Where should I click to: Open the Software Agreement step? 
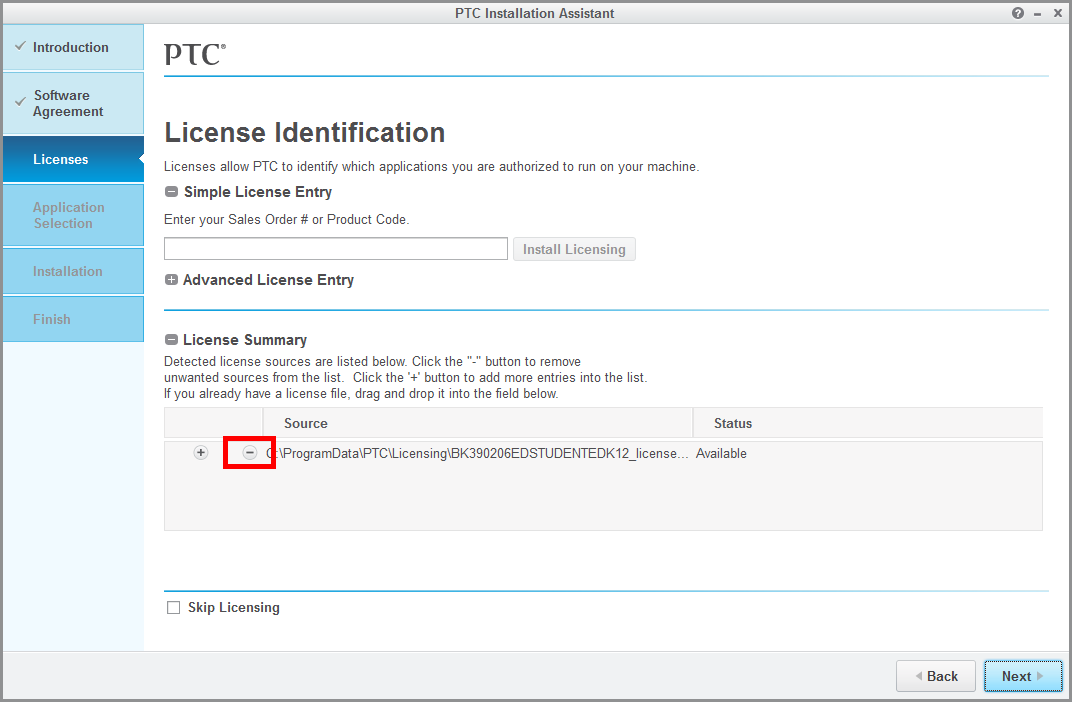click(x=73, y=104)
